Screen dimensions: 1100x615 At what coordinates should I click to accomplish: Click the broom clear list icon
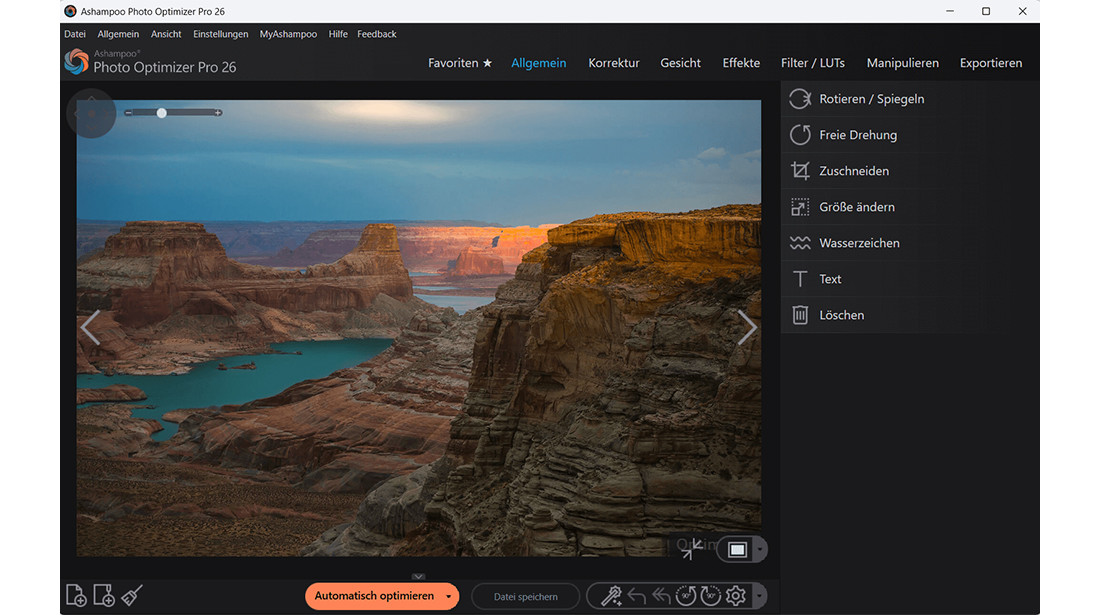tap(132, 595)
